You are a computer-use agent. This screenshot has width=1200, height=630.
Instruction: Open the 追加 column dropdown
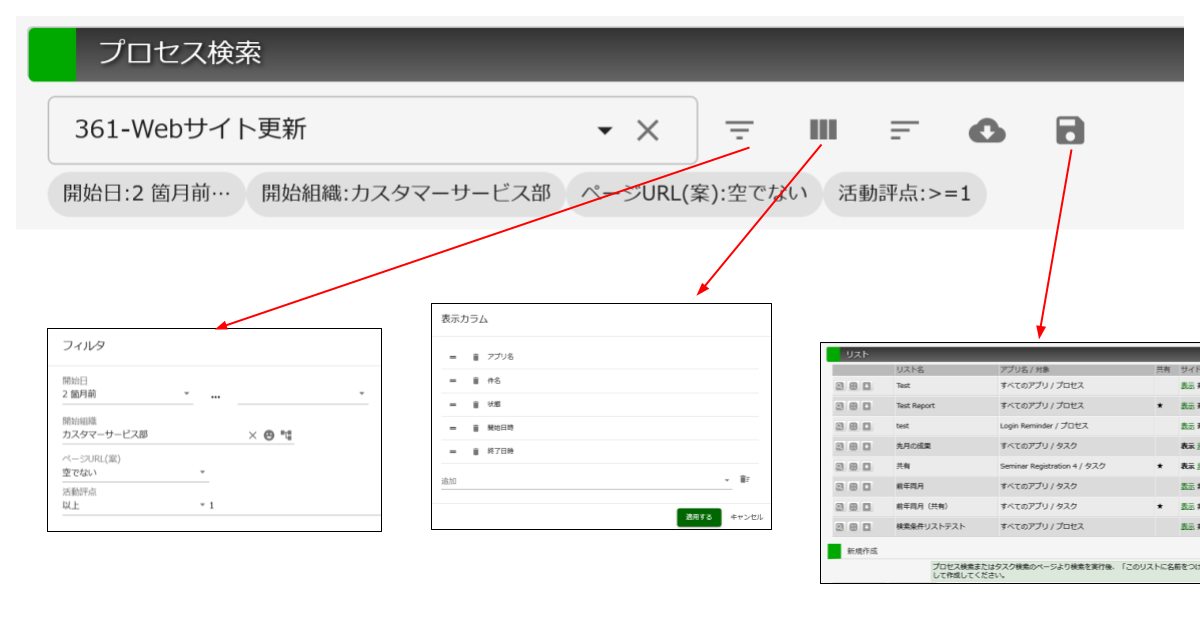click(x=727, y=481)
